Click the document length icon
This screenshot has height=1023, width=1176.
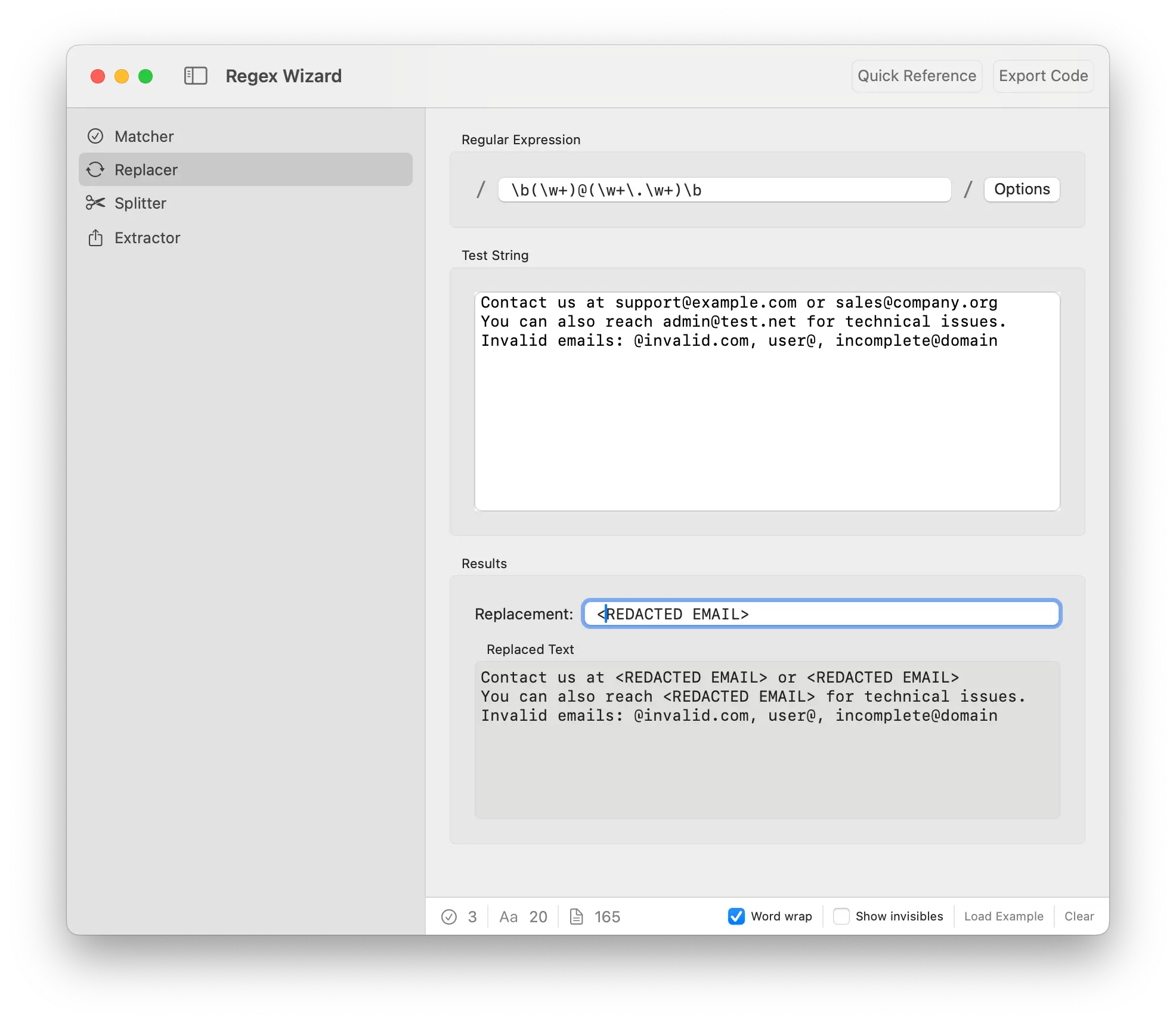pyautogui.click(x=576, y=917)
